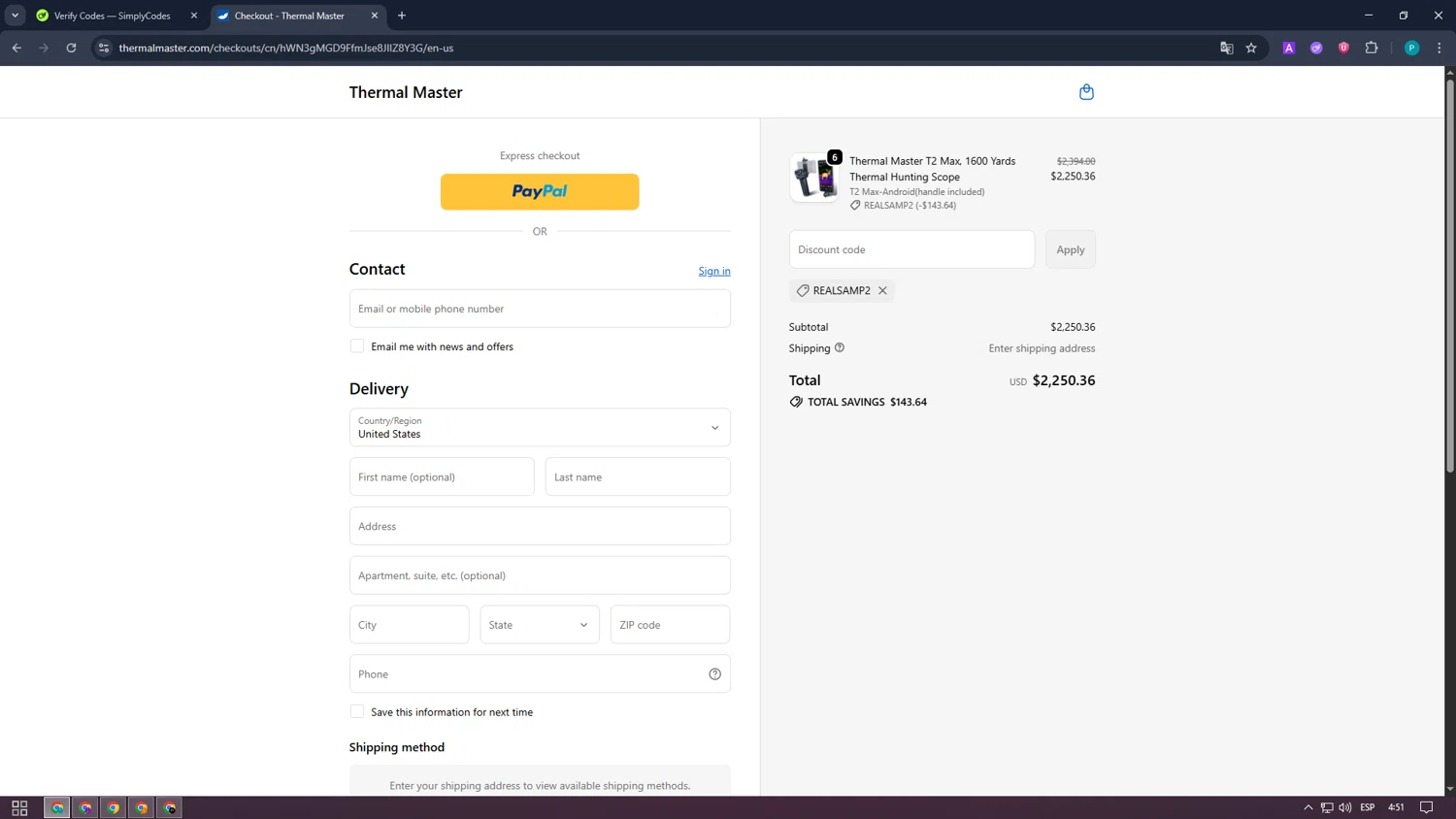The height and width of the screenshot is (819, 1456).
Task: Click the product thumbnail image
Action: click(814, 178)
